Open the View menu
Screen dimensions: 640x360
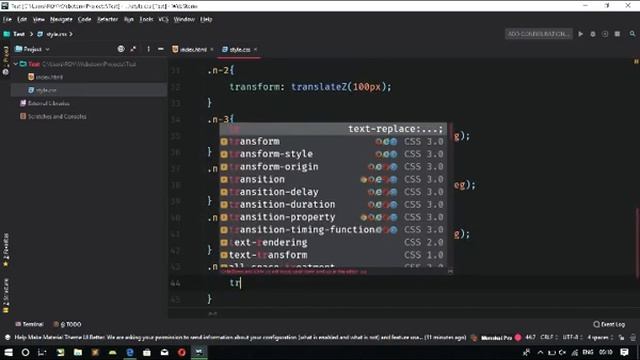point(39,19)
